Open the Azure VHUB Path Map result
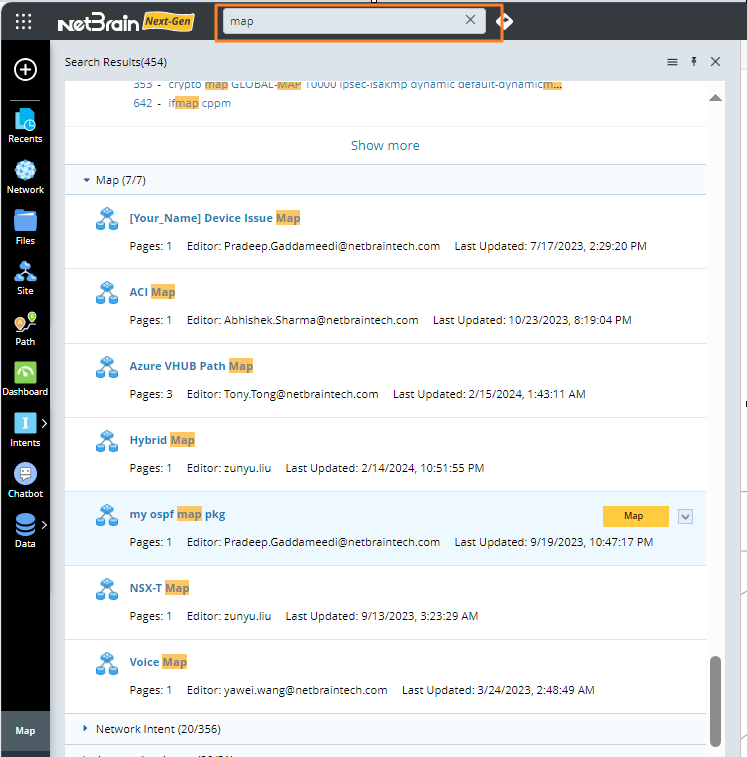 pyautogui.click(x=191, y=366)
